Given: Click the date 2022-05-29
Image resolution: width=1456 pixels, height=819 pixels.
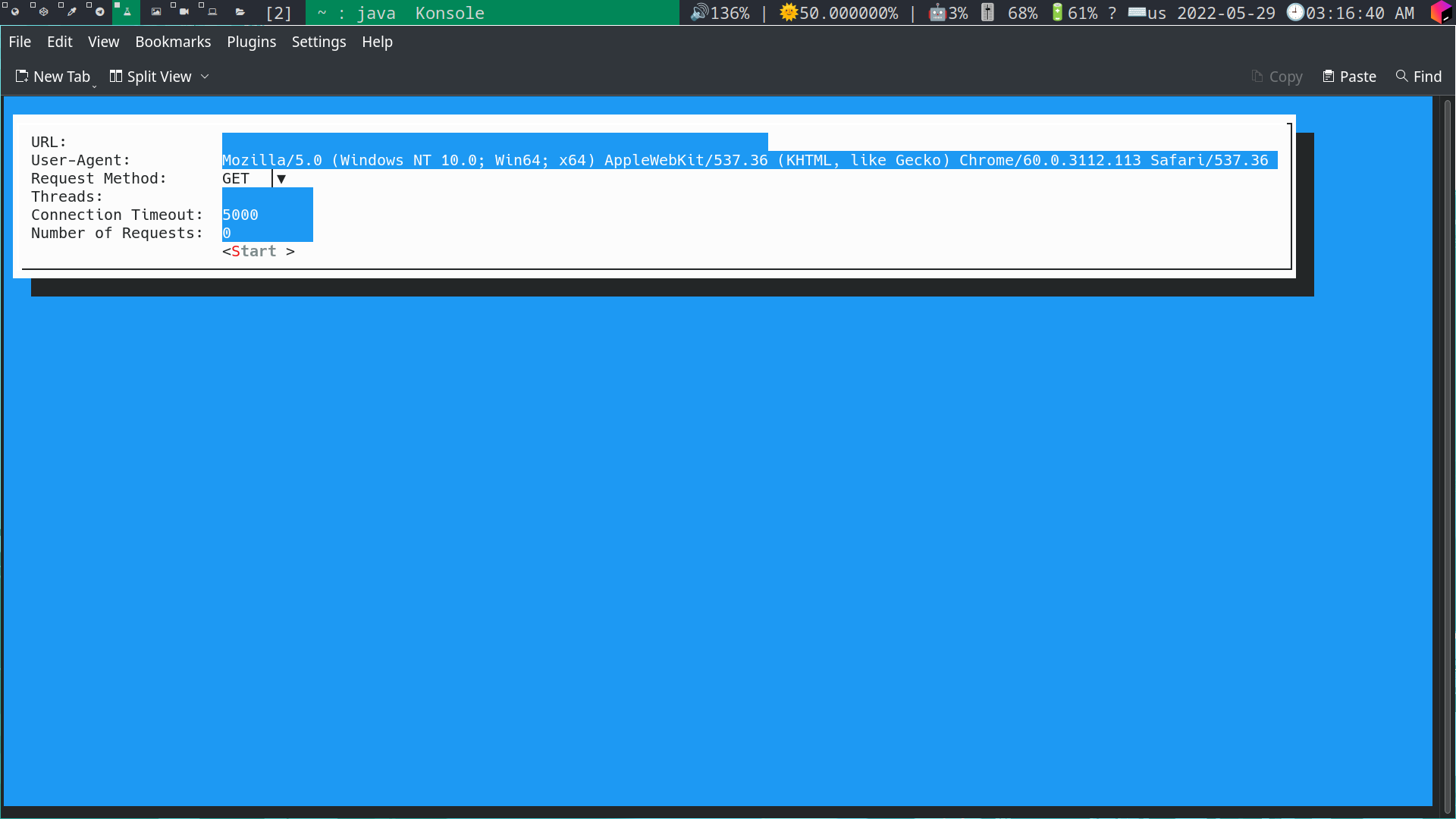Looking at the screenshot, I should 1226,13.
